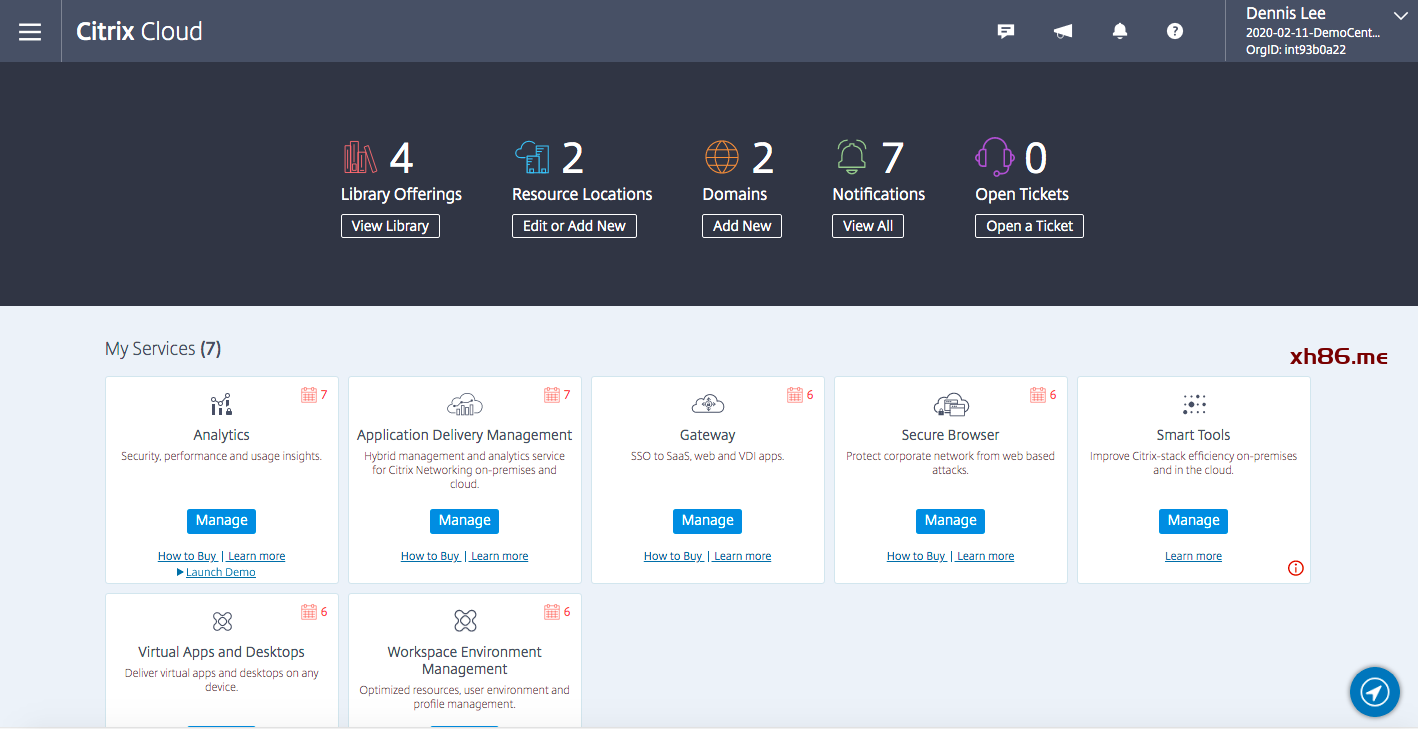The image size is (1418, 729).
Task: Open Learn more link for Gateway
Action: click(x=742, y=556)
